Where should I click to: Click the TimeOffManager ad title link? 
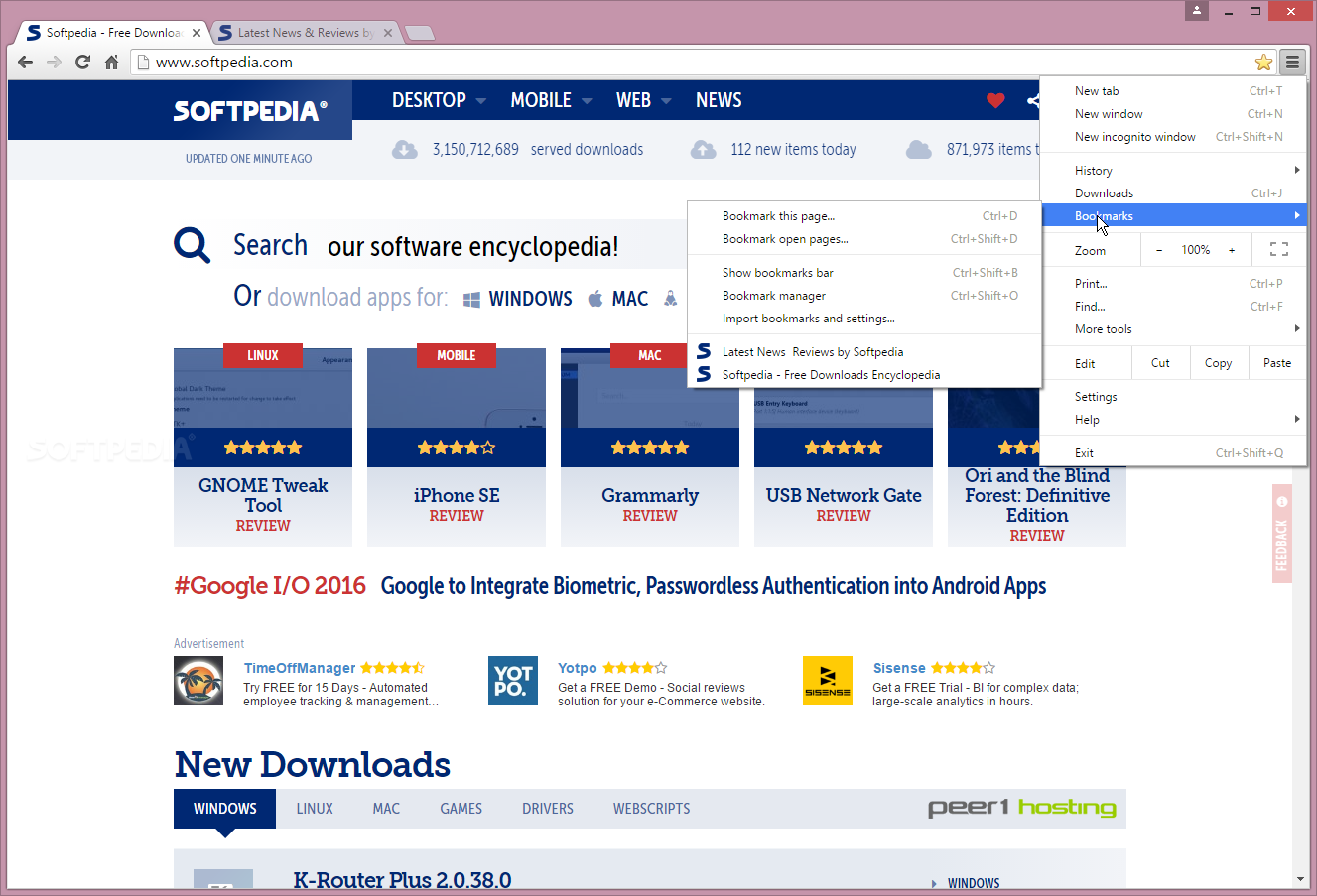[300, 668]
